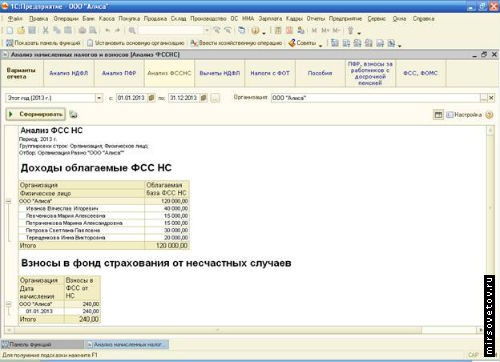This screenshot has height=362, width=500.
Task: Click the Организация field ООО "Алиса"
Action: [375, 98]
